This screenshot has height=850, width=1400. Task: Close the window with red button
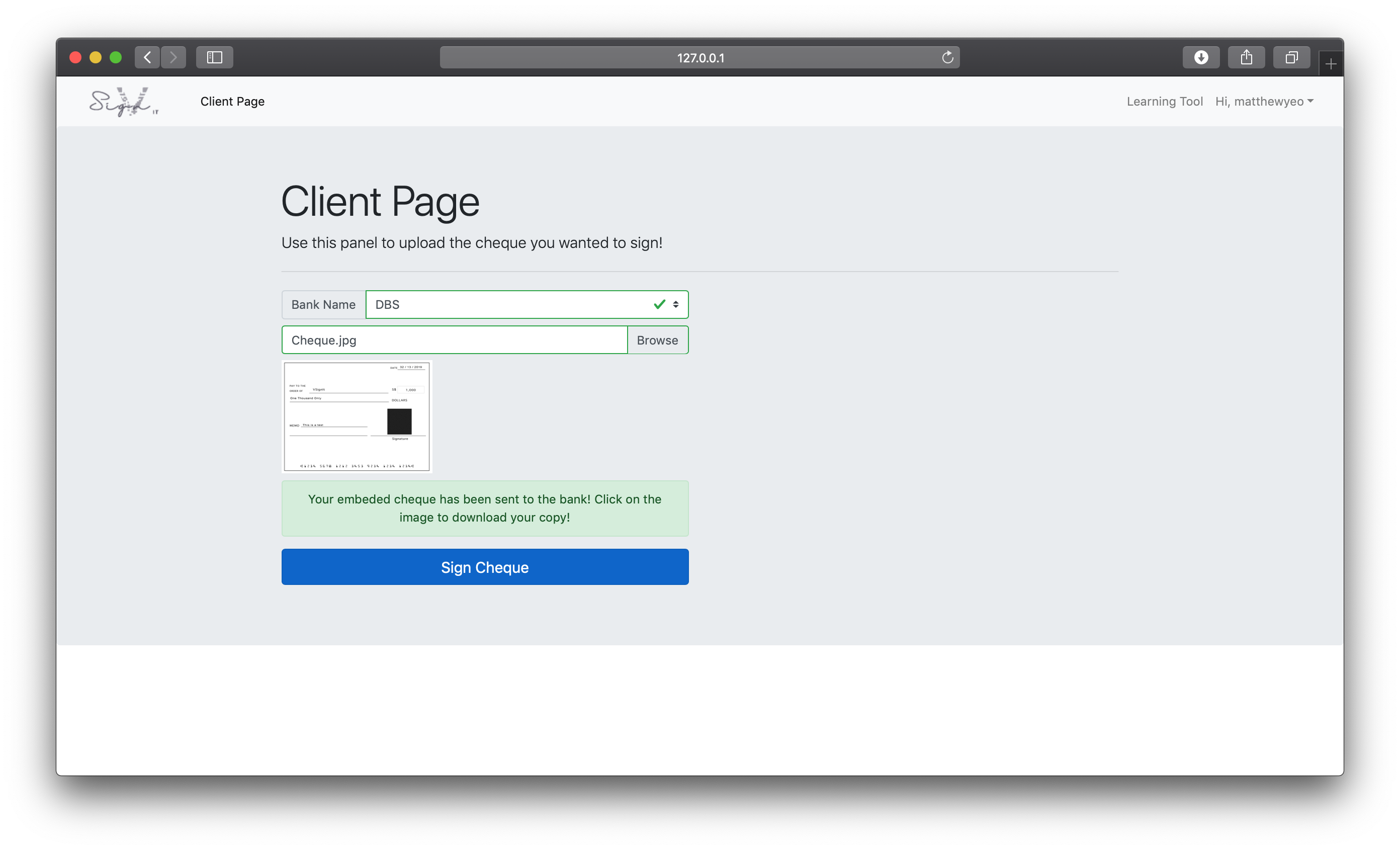click(75, 57)
